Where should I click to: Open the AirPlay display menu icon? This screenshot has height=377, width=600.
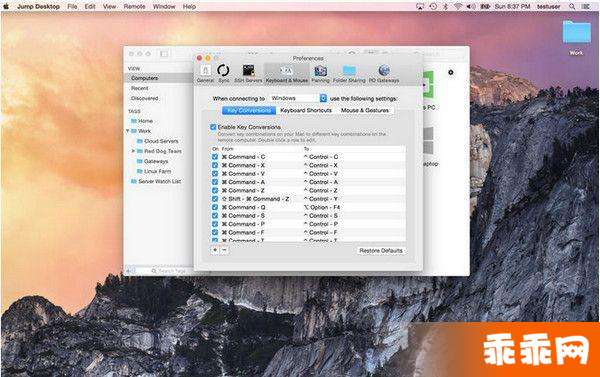pos(420,7)
